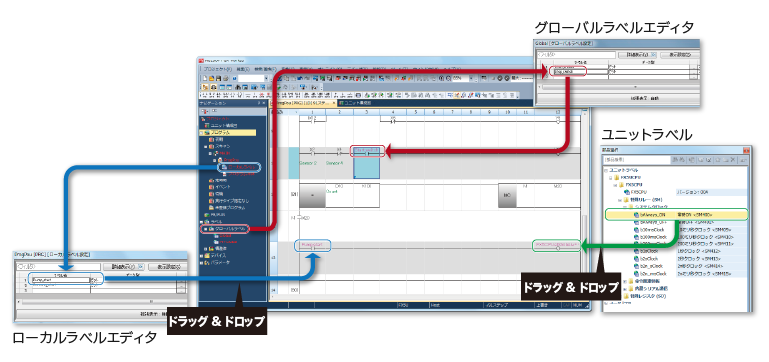Close the Navigation pane with its X
The image size is (769, 362).
[264, 103]
